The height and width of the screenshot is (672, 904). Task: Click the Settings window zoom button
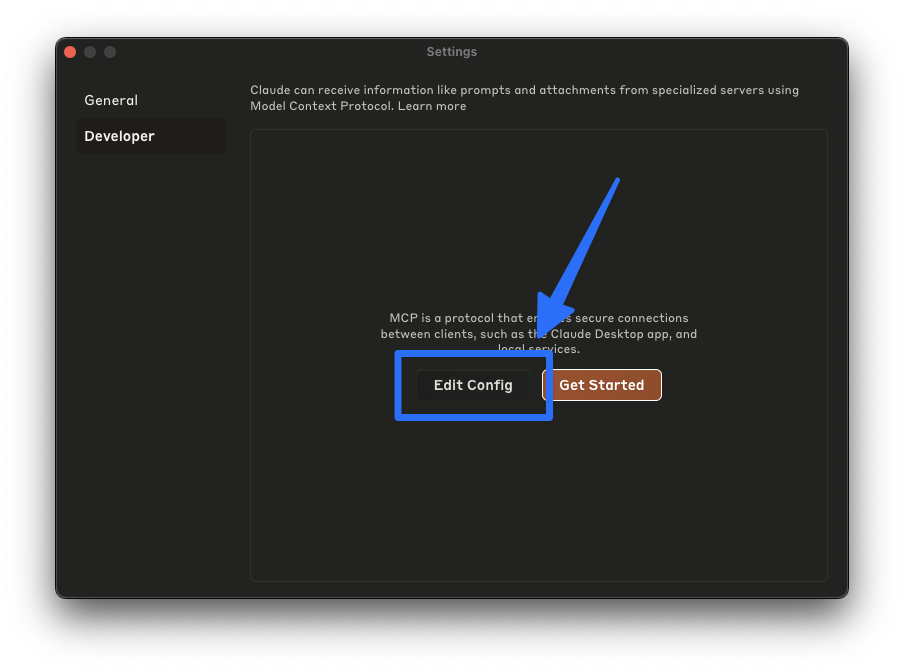(110, 52)
